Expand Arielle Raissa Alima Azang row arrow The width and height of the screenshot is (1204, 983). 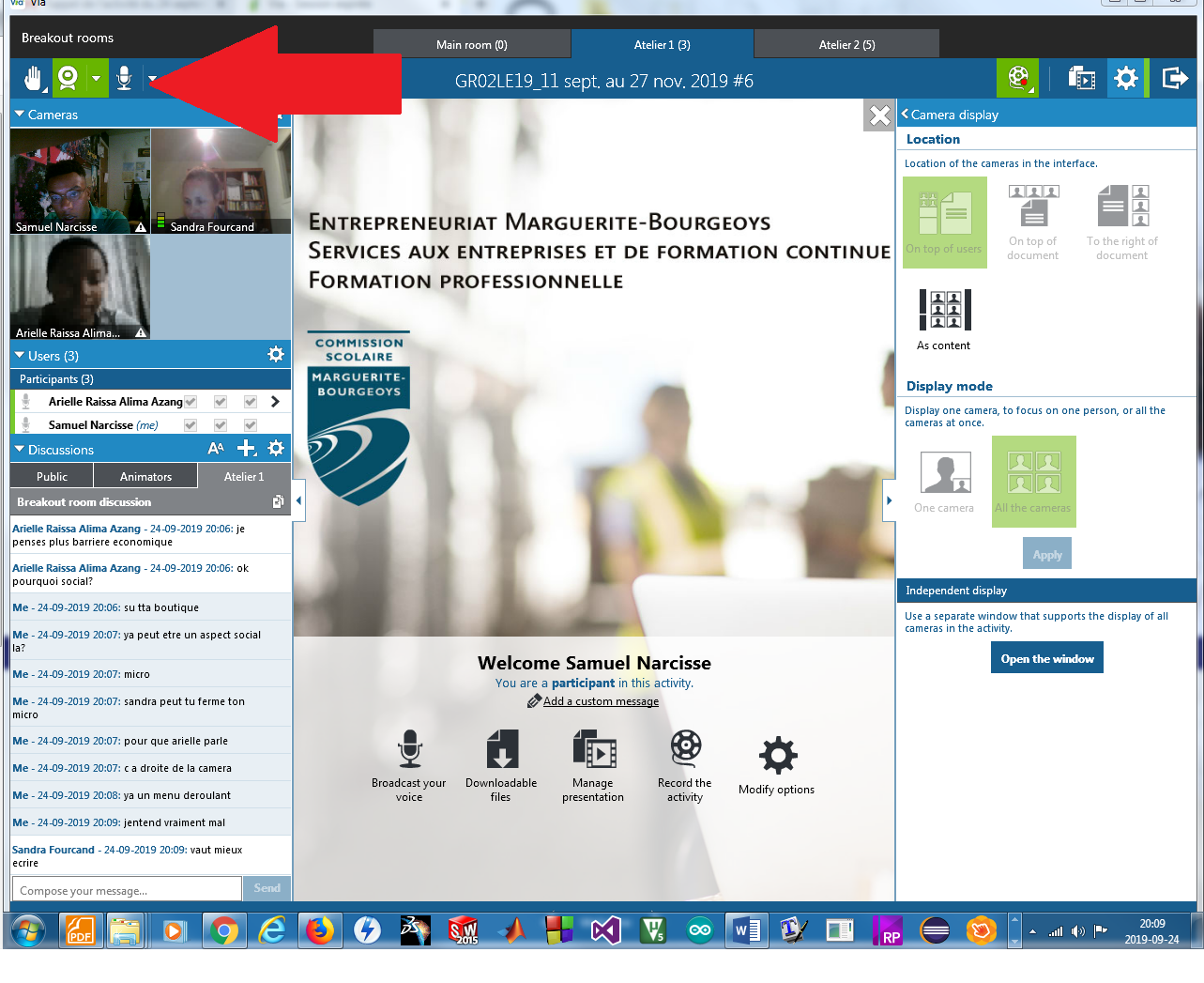(x=275, y=402)
